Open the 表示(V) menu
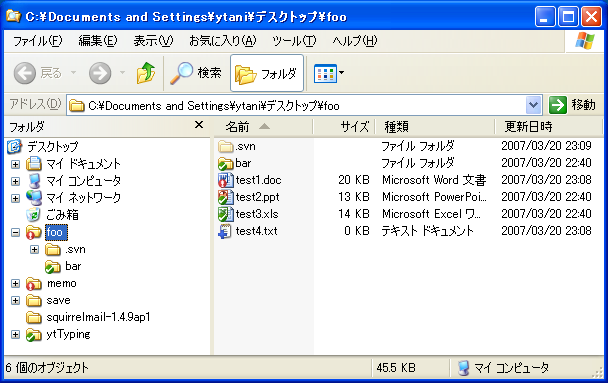This screenshot has width=608, height=383. pos(153,41)
